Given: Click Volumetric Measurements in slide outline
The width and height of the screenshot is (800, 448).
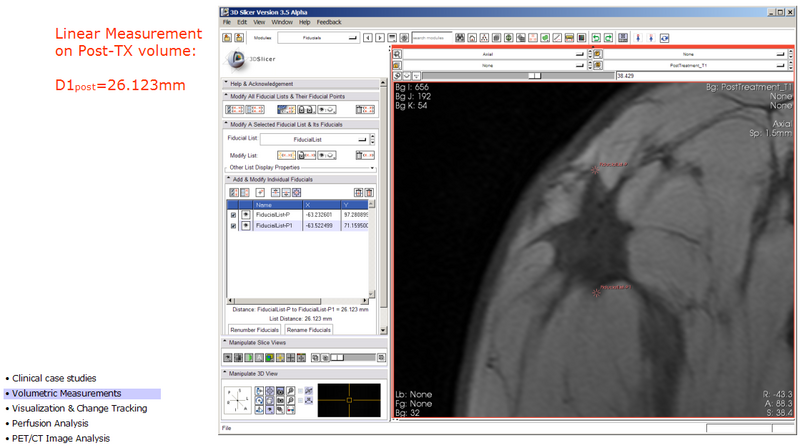Looking at the screenshot, I should (x=67, y=393).
